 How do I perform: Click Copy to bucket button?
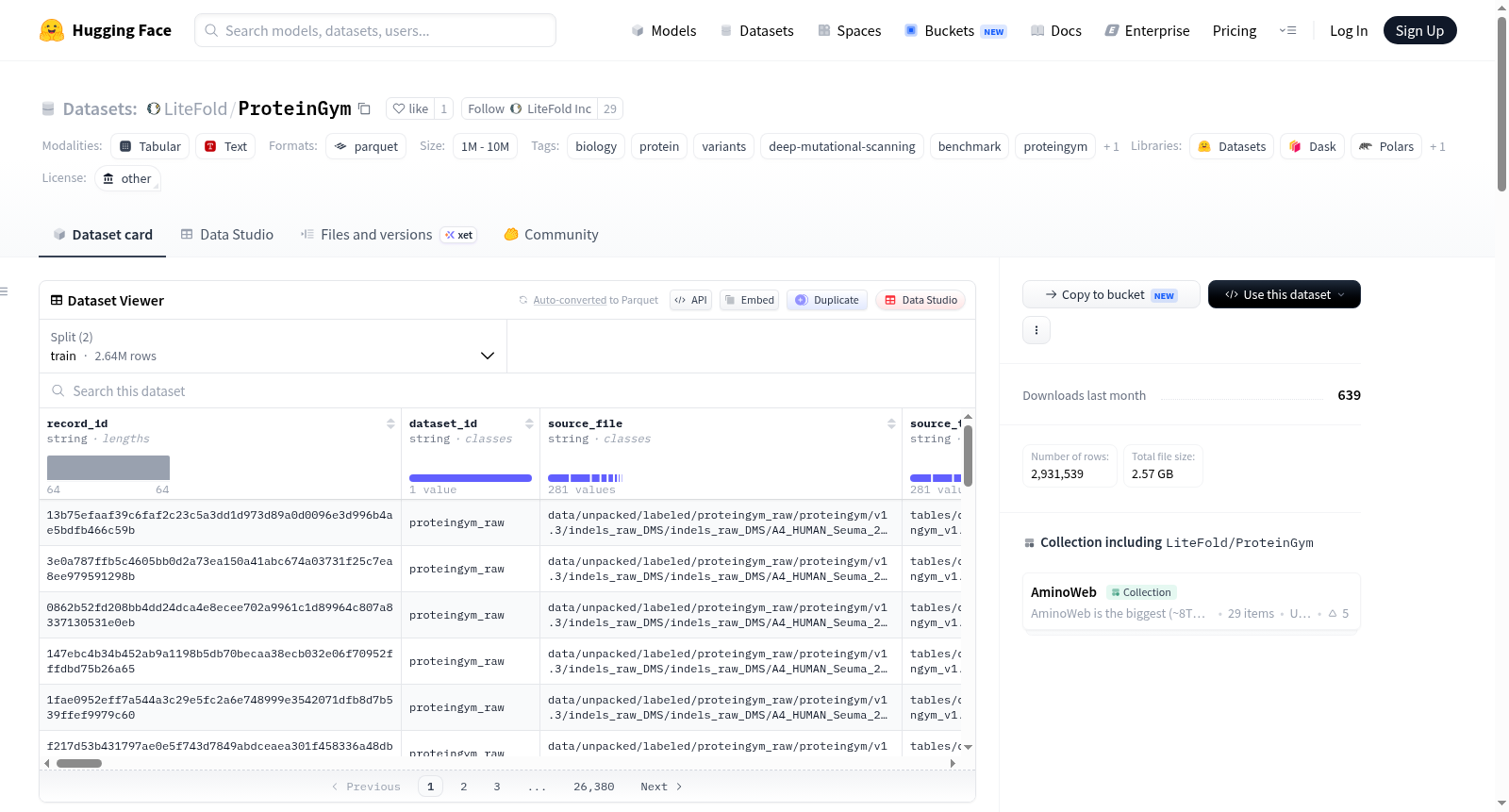pos(1111,294)
